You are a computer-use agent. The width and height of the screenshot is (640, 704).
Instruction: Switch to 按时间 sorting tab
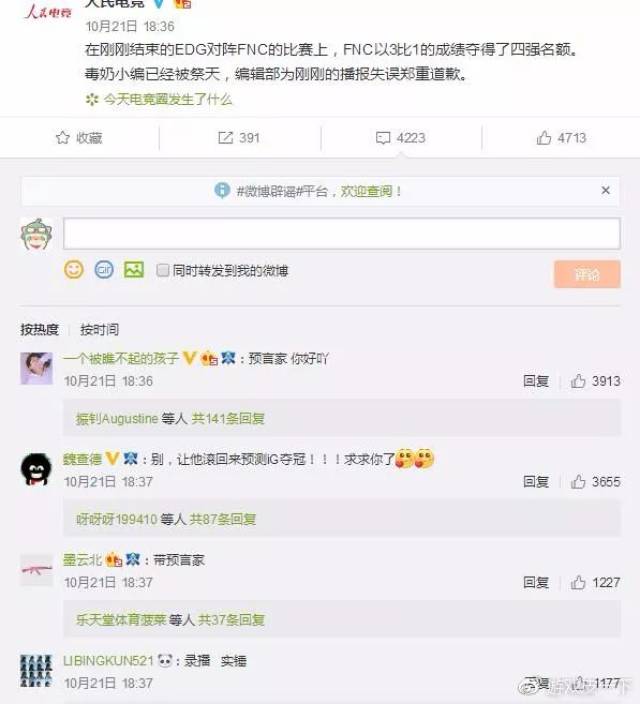100,330
